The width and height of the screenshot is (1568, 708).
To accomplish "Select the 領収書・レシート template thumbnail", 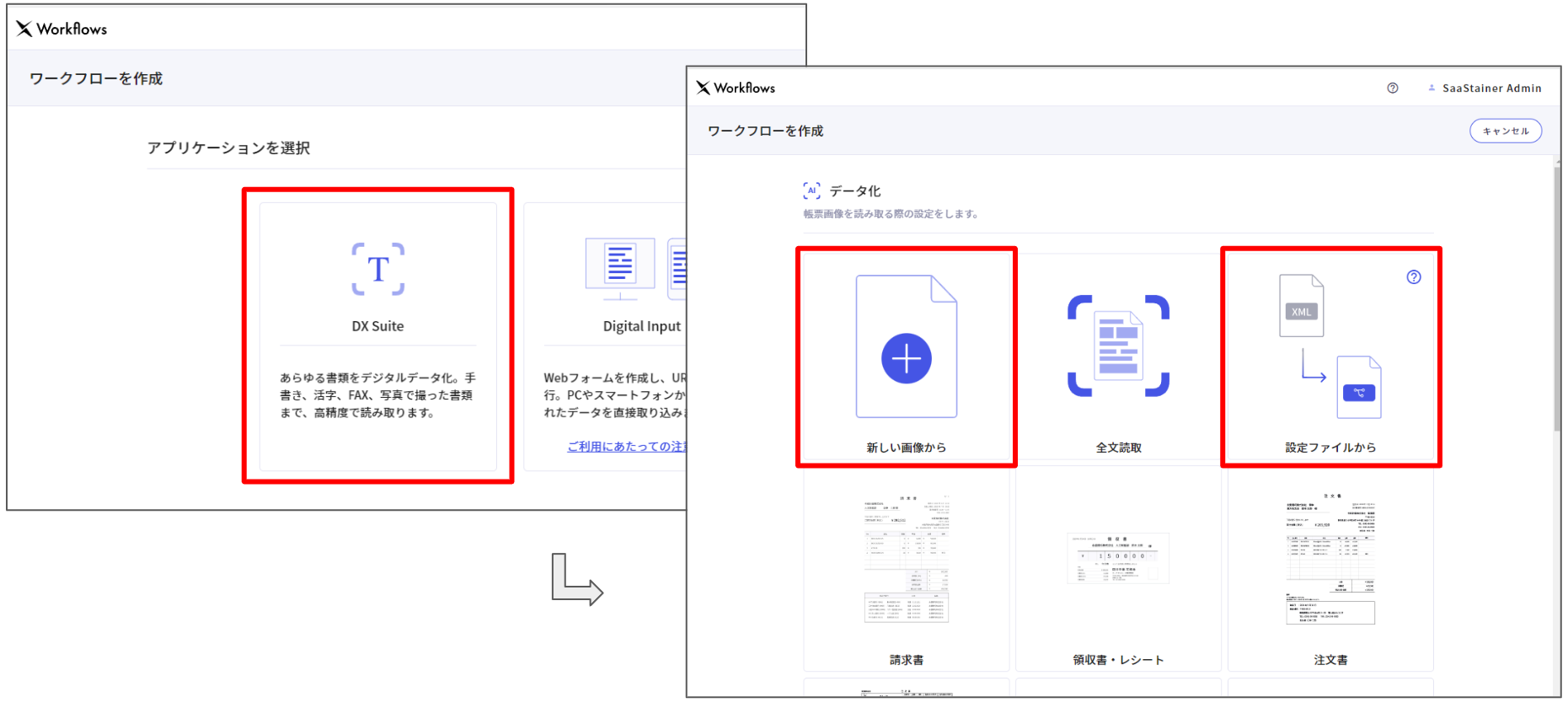I will coord(1118,558).
